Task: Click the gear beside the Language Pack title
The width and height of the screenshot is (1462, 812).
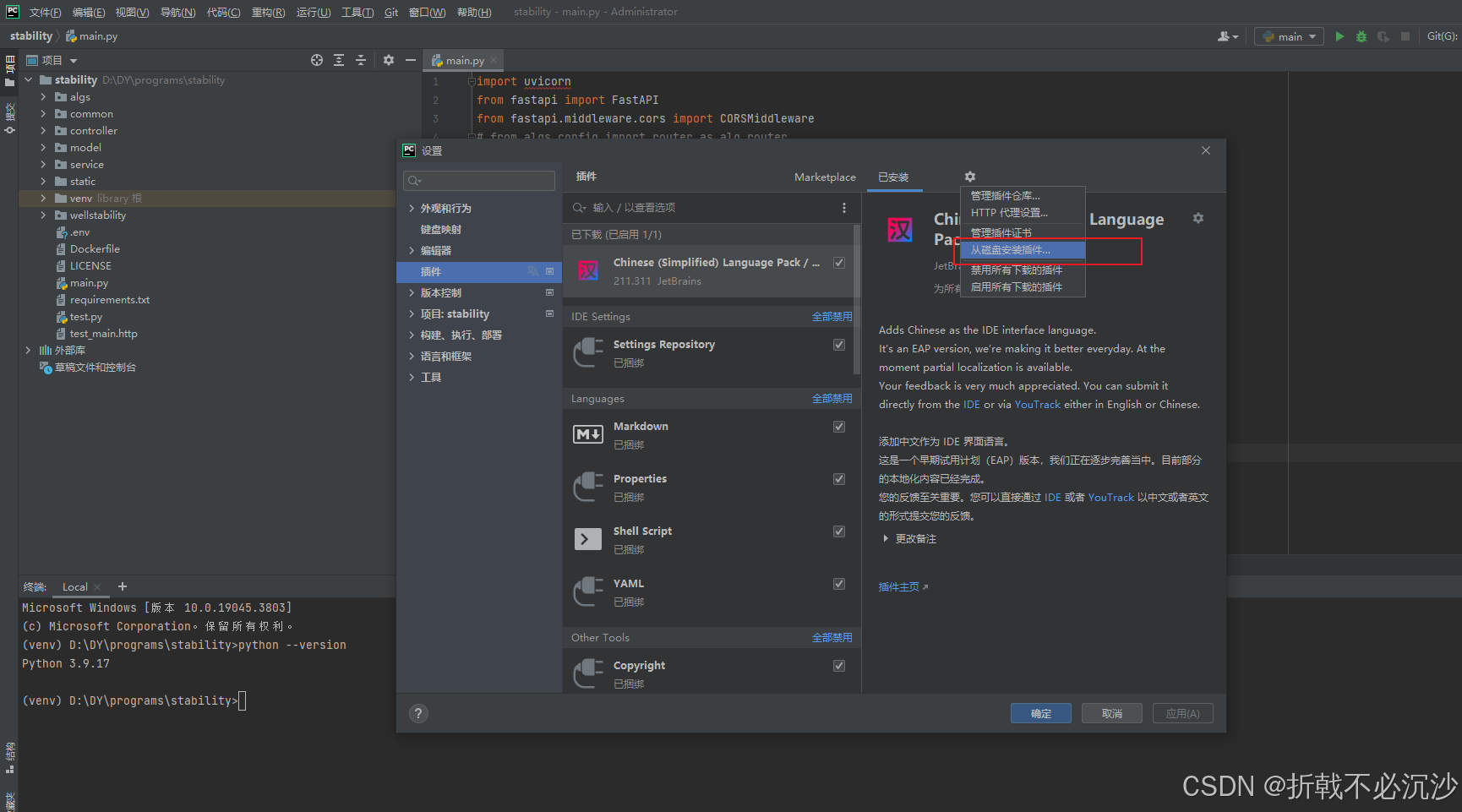Action: (x=1198, y=218)
